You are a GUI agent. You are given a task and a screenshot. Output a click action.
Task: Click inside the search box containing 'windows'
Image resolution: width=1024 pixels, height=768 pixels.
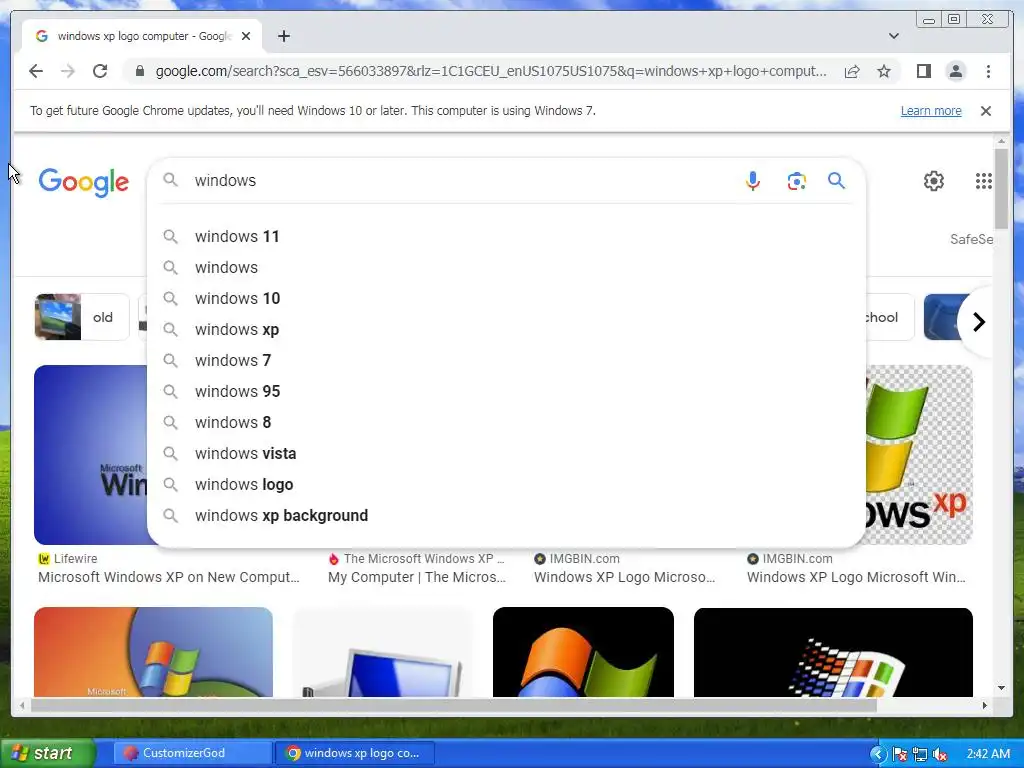(457, 180)
